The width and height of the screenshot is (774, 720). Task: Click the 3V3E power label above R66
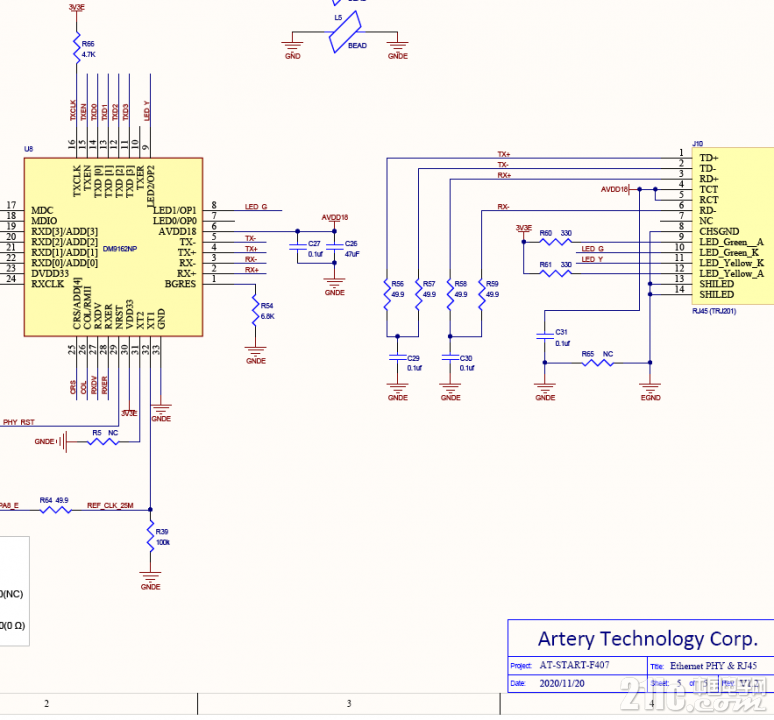tap(77, 7)
